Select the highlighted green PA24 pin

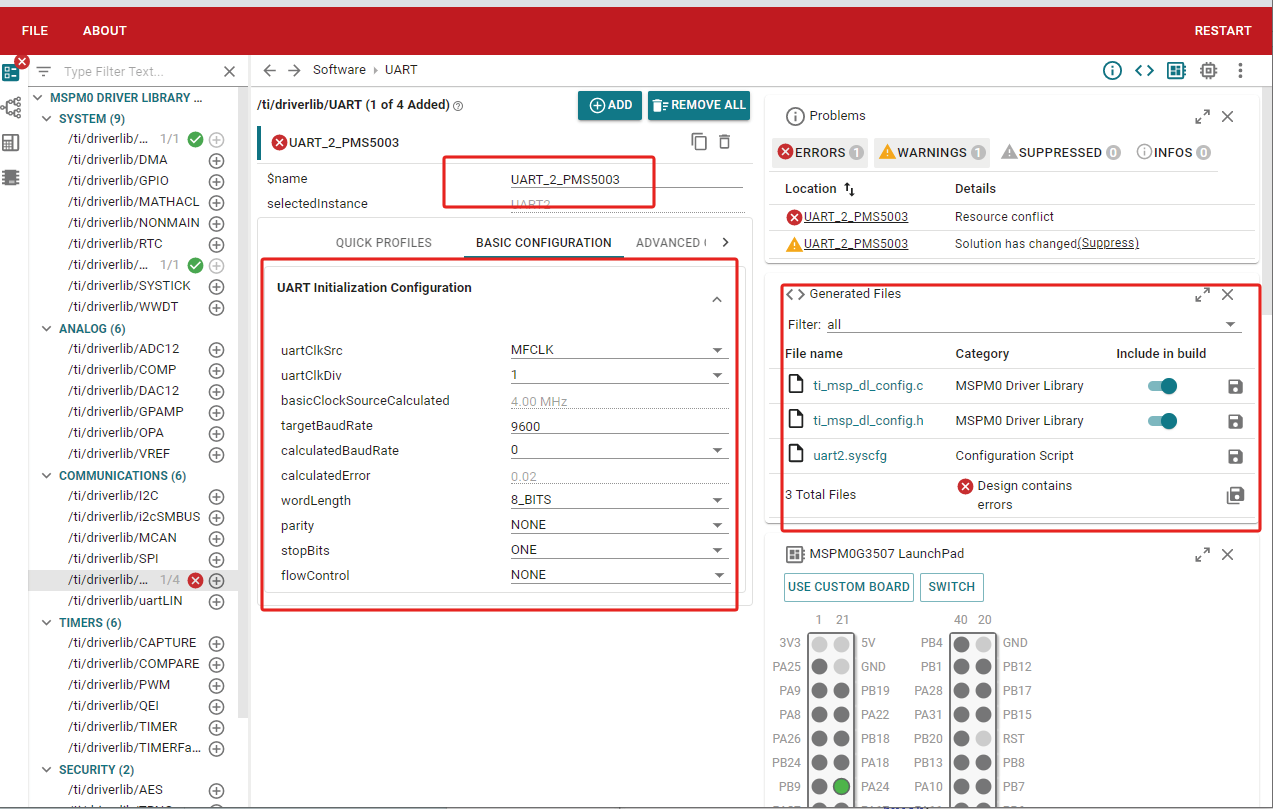[x=842, y=786]
